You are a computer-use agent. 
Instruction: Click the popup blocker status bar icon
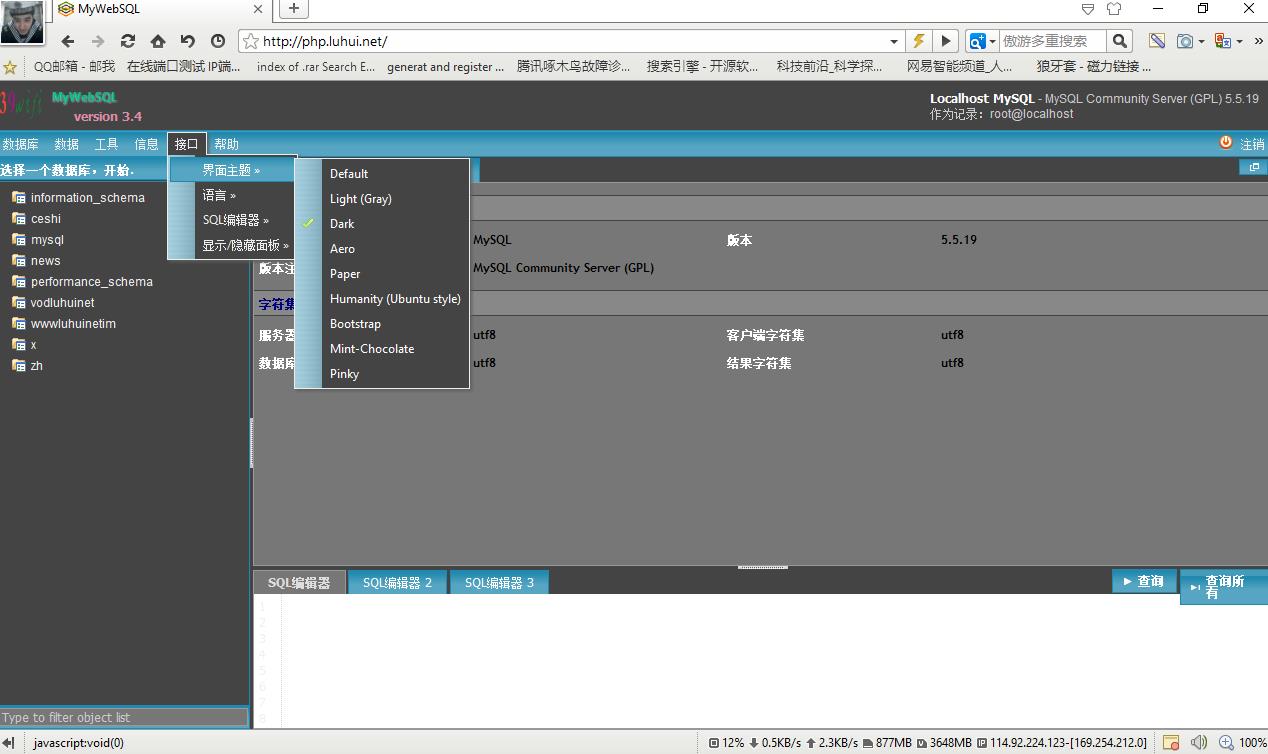pyautogui.click(x=1169, y=743)
